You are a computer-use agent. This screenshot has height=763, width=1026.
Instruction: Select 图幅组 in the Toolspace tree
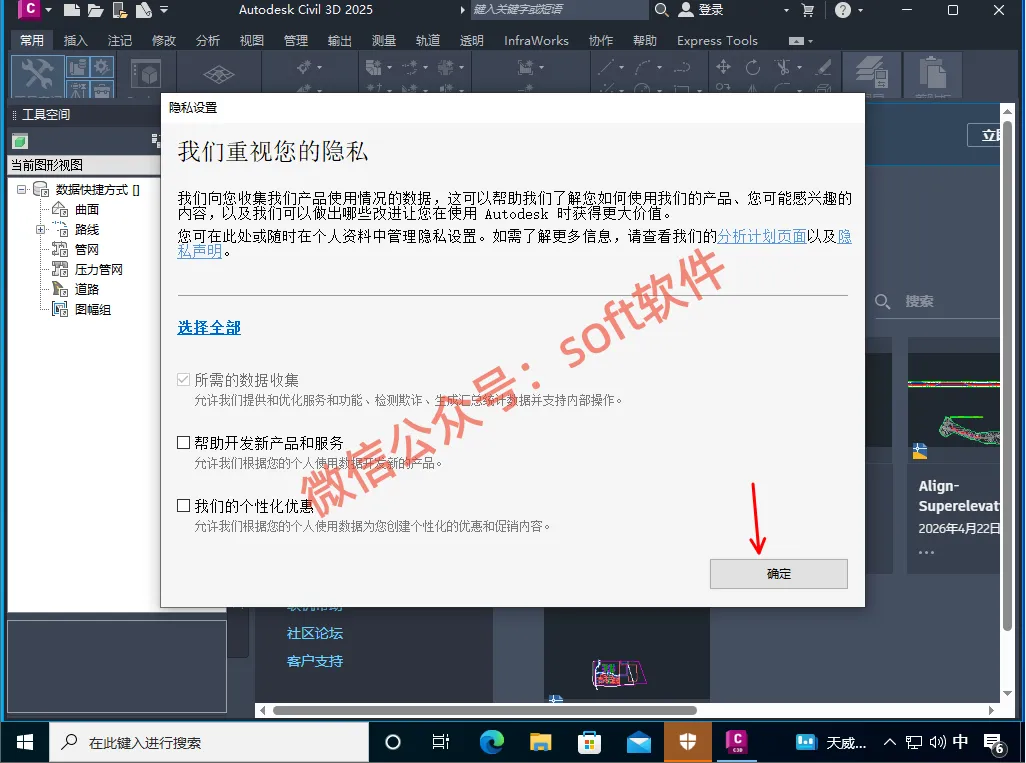[92, 310]
